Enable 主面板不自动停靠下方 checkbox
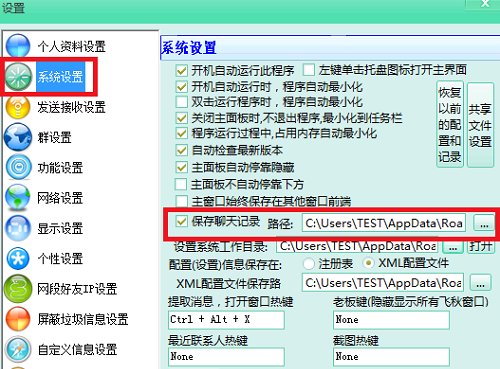 tap(181, 184)
